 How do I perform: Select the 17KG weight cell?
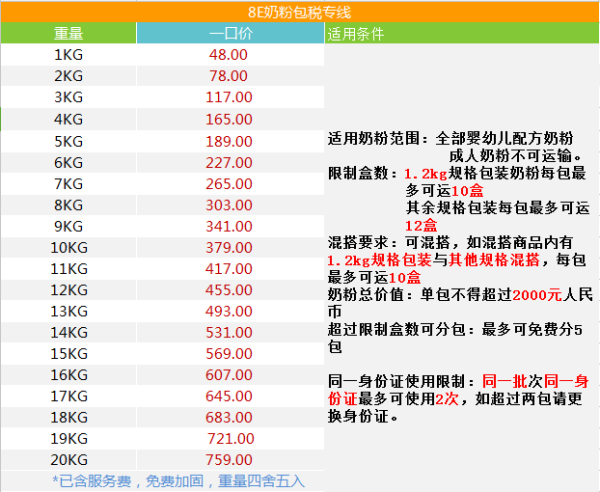click(68, 396)
